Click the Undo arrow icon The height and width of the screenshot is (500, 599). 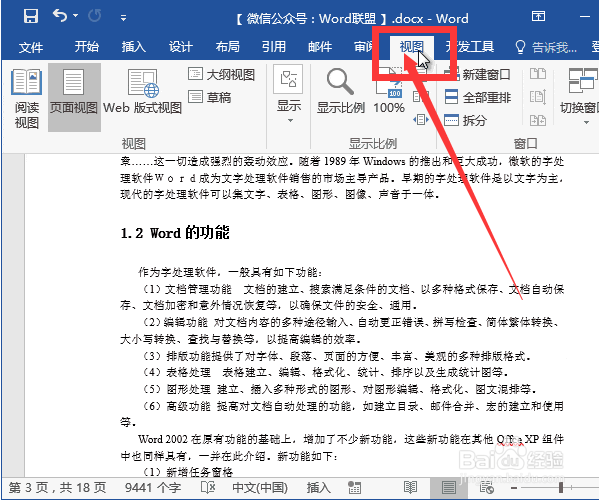pos(60,16)
